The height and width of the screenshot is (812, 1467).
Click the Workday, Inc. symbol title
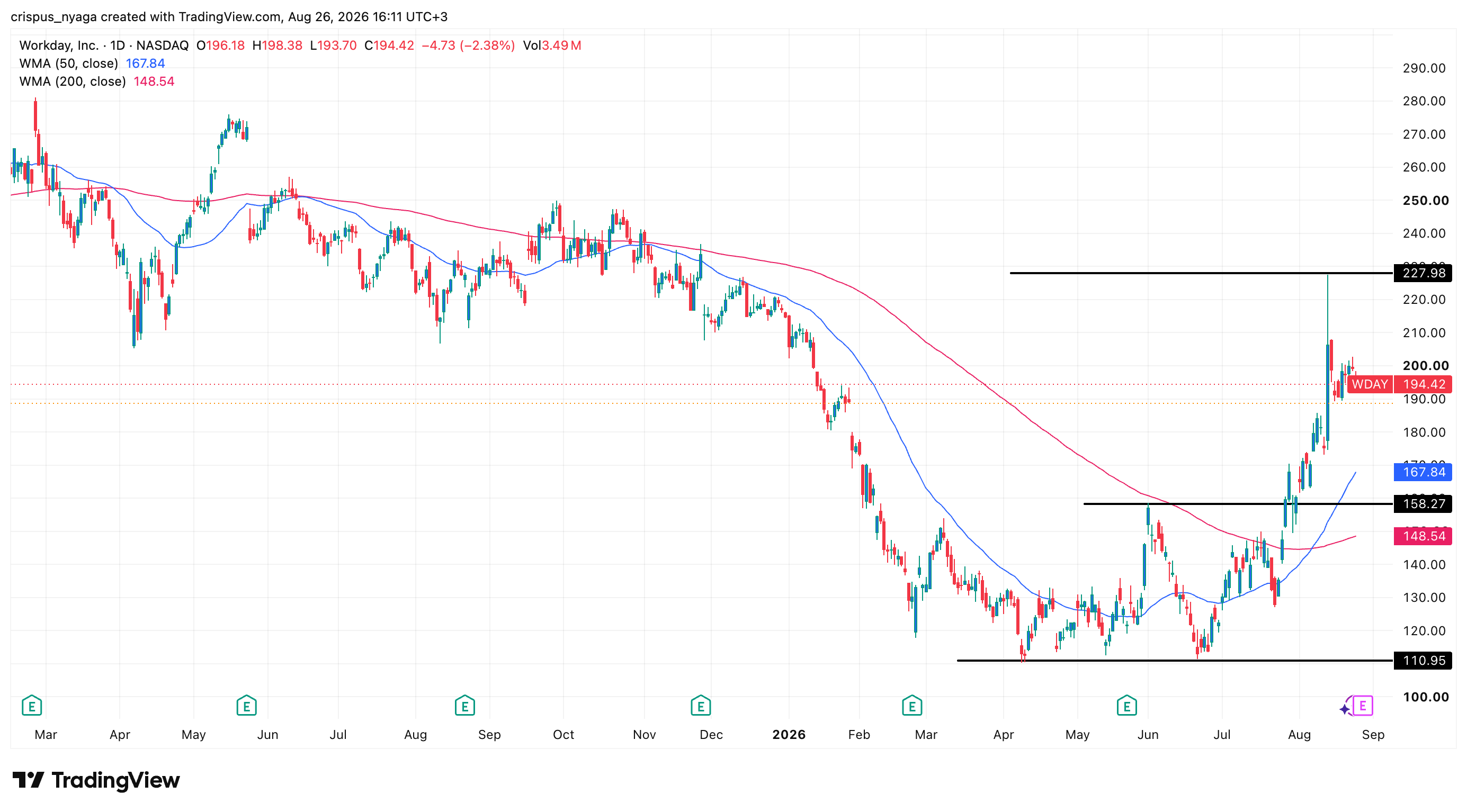(59, 46)
